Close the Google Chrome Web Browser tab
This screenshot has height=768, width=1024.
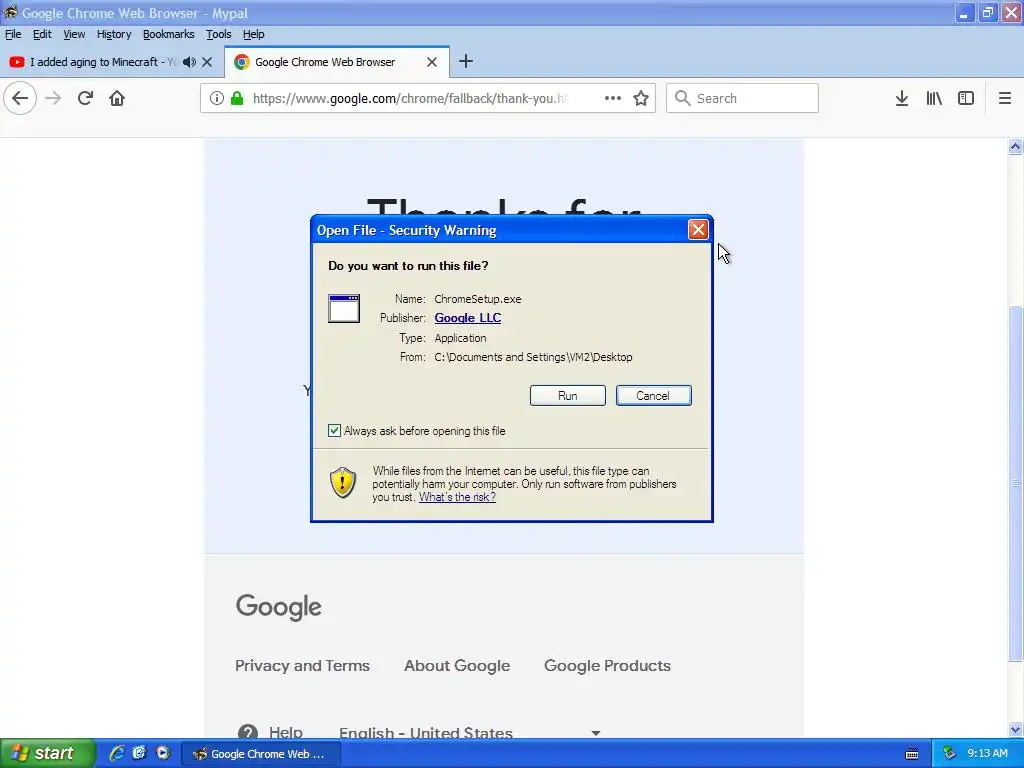point(432,62)
